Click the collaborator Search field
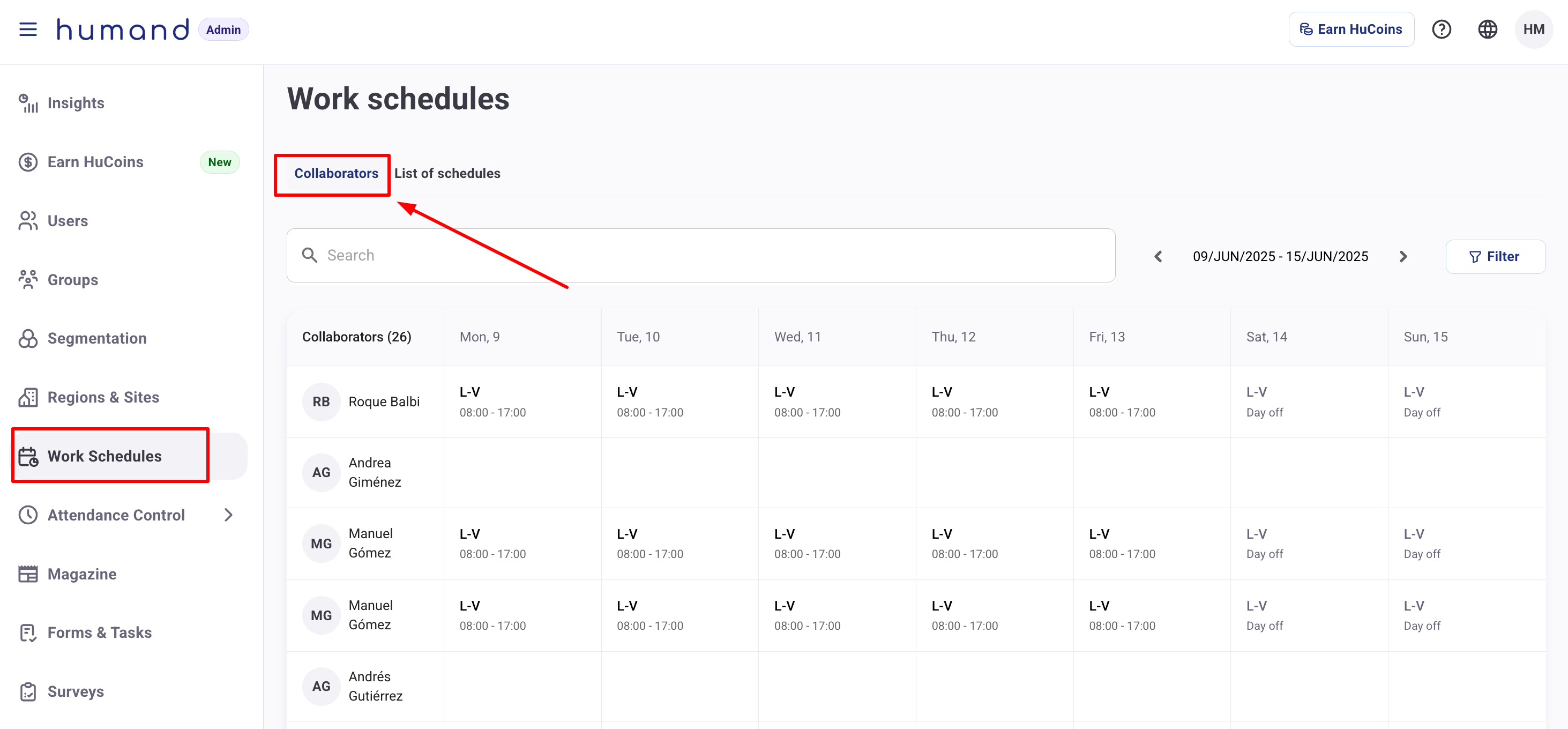Screen dimensions: 1568x729 click(700, 255)
